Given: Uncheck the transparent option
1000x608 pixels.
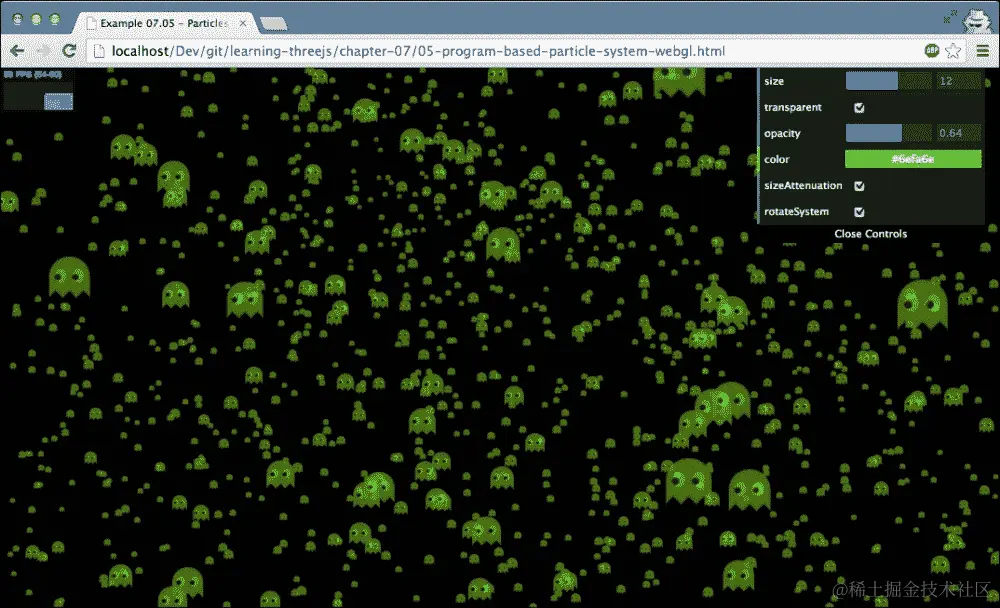Looking at the screenshot, I should coord(860,107).
